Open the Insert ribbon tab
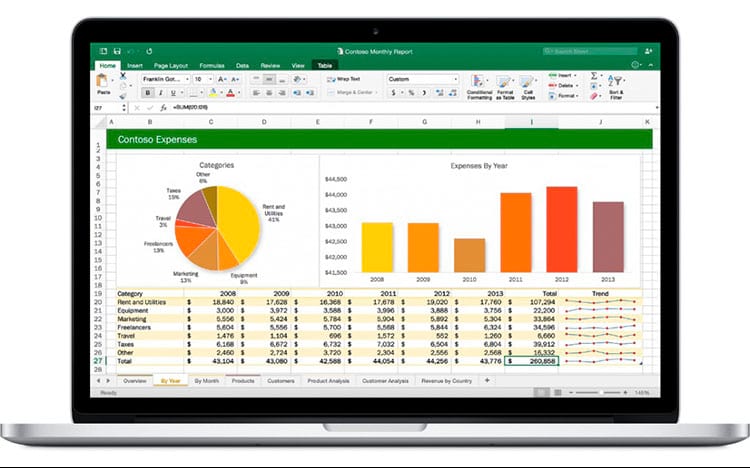Screen dimensions: 750x468 [x=134, y=66]
